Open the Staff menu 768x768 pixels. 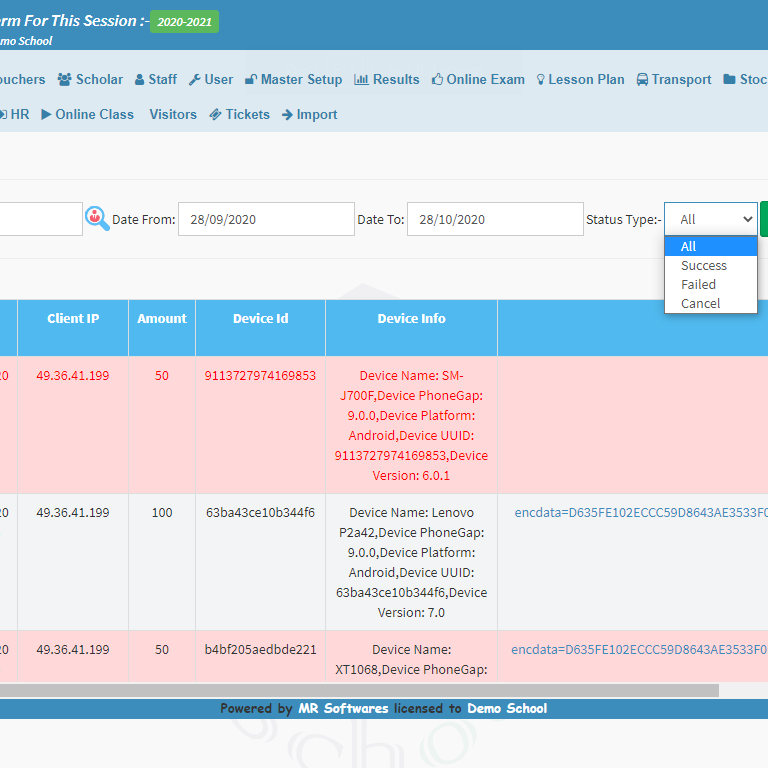click(x=155, y=80)
